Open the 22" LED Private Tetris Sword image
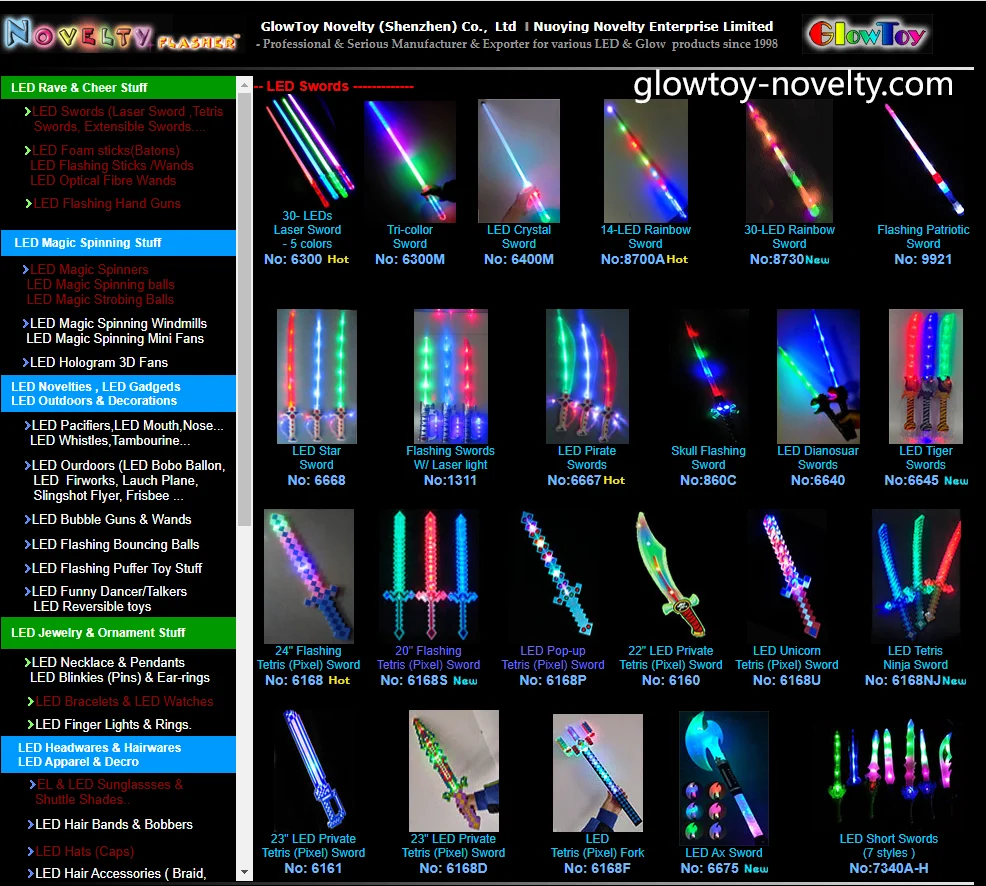 coord(670,576)
